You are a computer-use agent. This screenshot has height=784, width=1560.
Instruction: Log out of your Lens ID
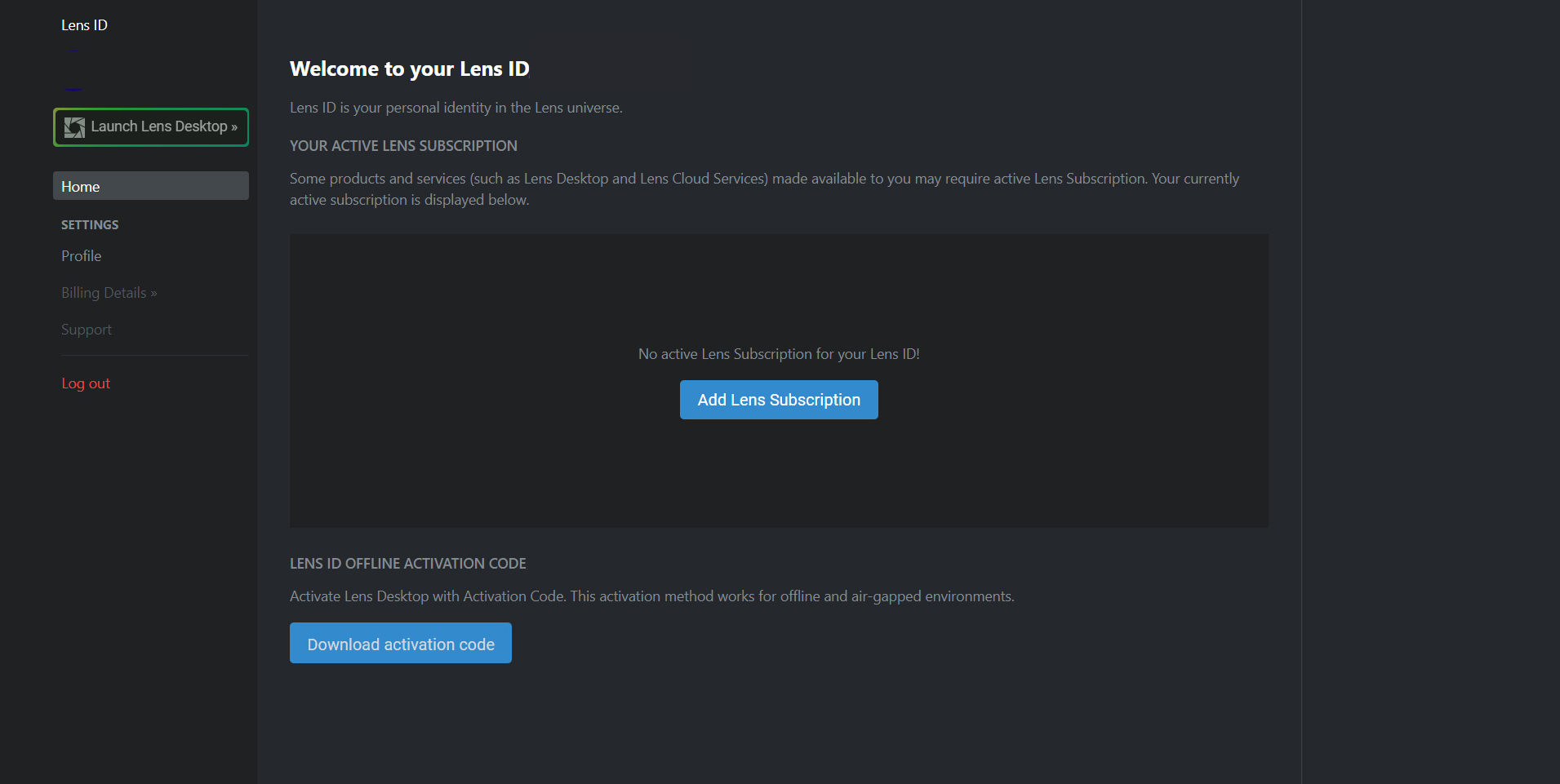point(86,383)
